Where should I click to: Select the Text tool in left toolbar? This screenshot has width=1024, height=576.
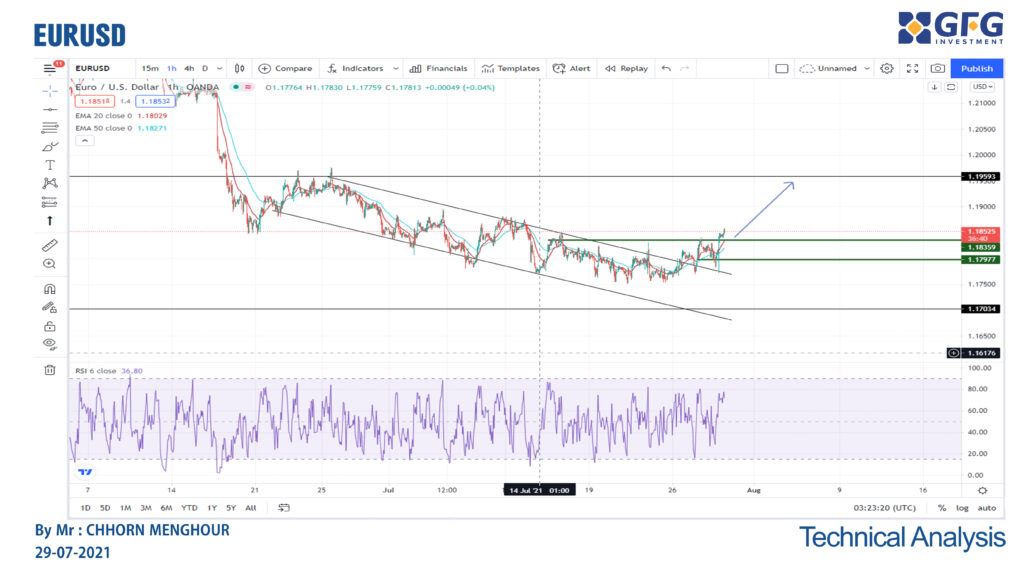point(50,164)
